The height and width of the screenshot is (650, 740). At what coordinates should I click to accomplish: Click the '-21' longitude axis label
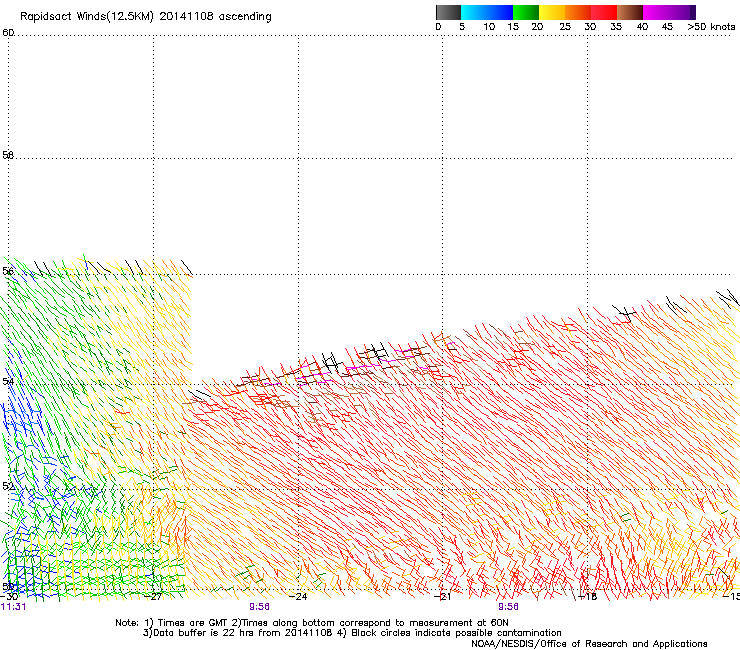444,596
